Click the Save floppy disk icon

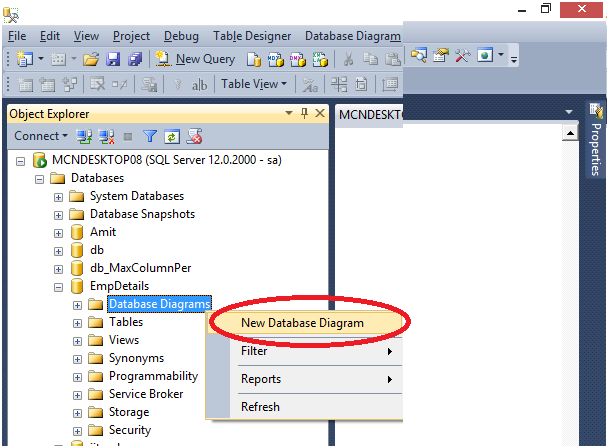tap(113, 59)
